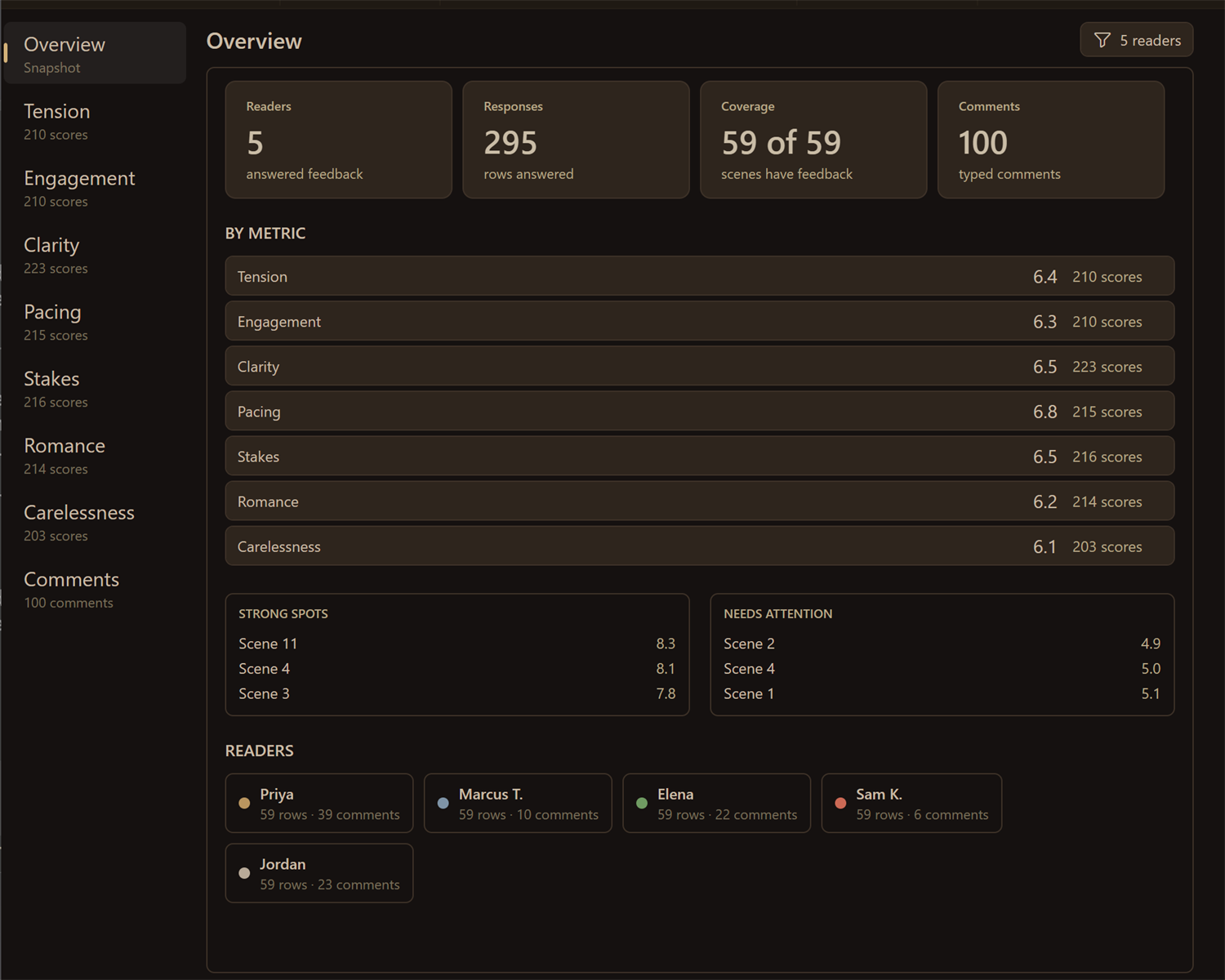
Task: Open the Engagement metric row
Action: [700, 321]
